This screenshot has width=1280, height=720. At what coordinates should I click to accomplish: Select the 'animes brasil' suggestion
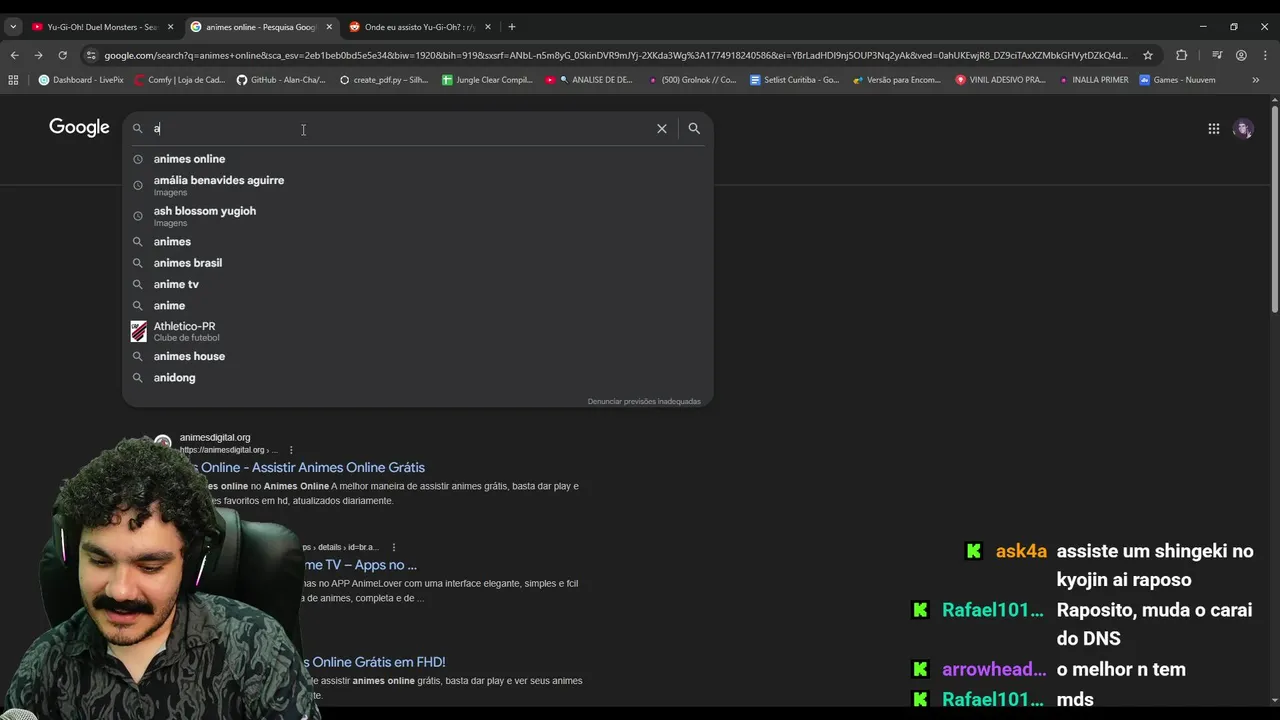tap(417, 263)
